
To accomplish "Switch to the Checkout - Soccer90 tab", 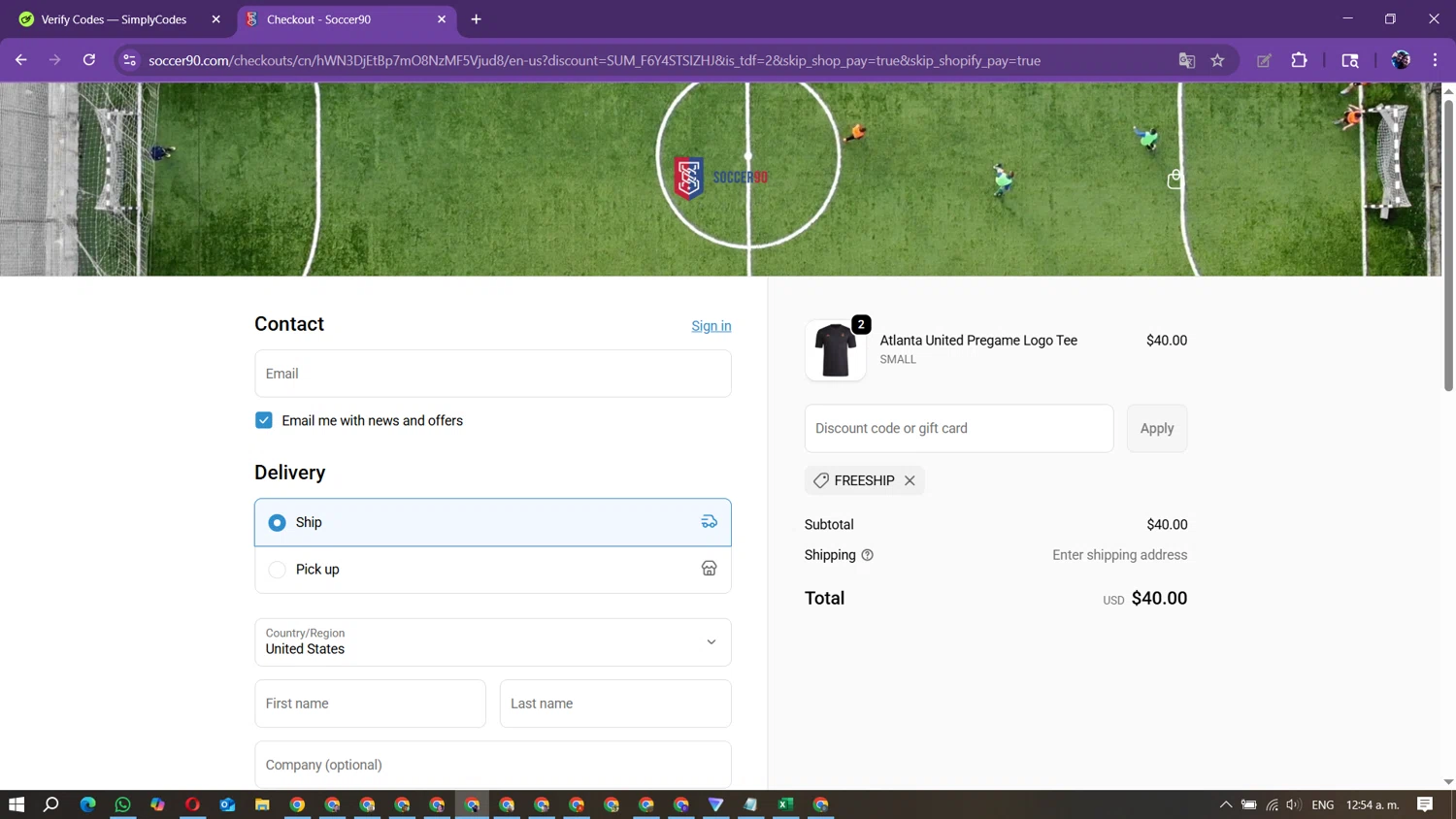I will tap(346, 19).
